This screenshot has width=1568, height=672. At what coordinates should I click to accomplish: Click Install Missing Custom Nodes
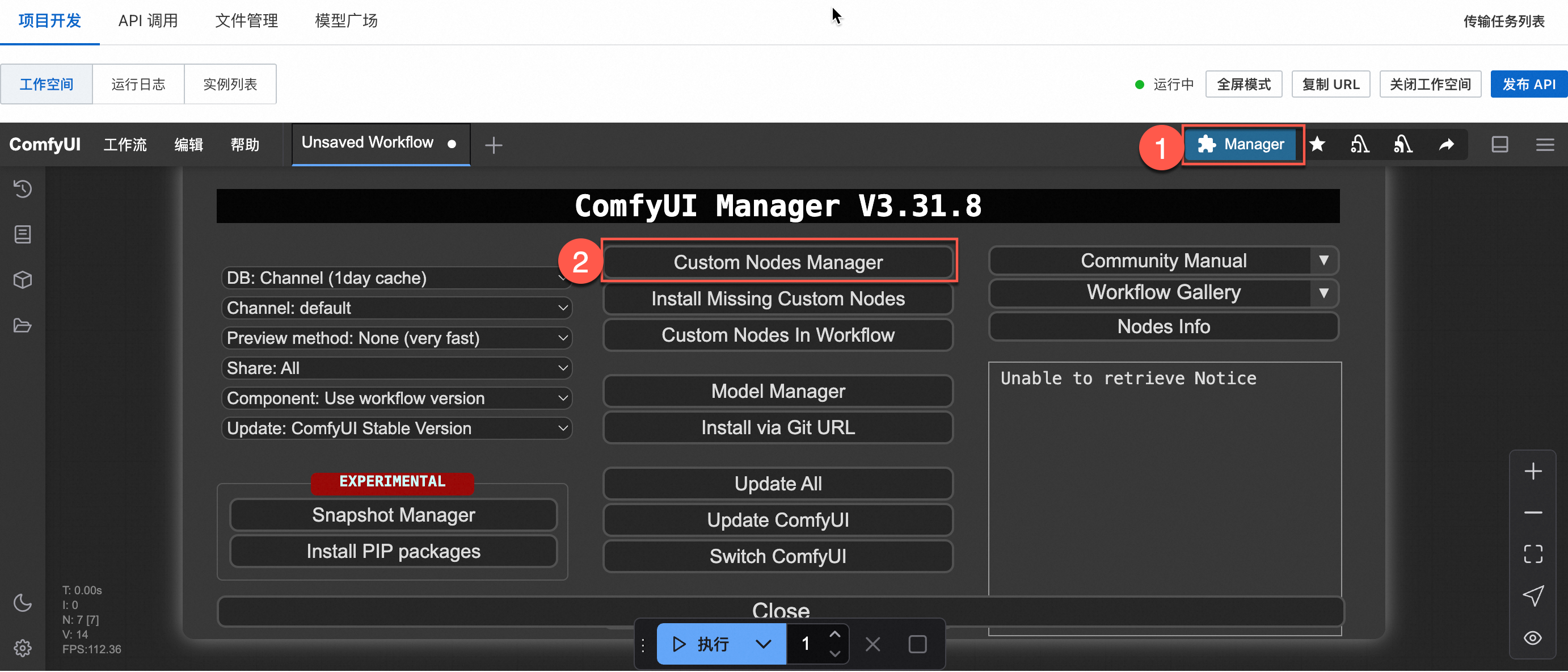(x=778, y=299)
